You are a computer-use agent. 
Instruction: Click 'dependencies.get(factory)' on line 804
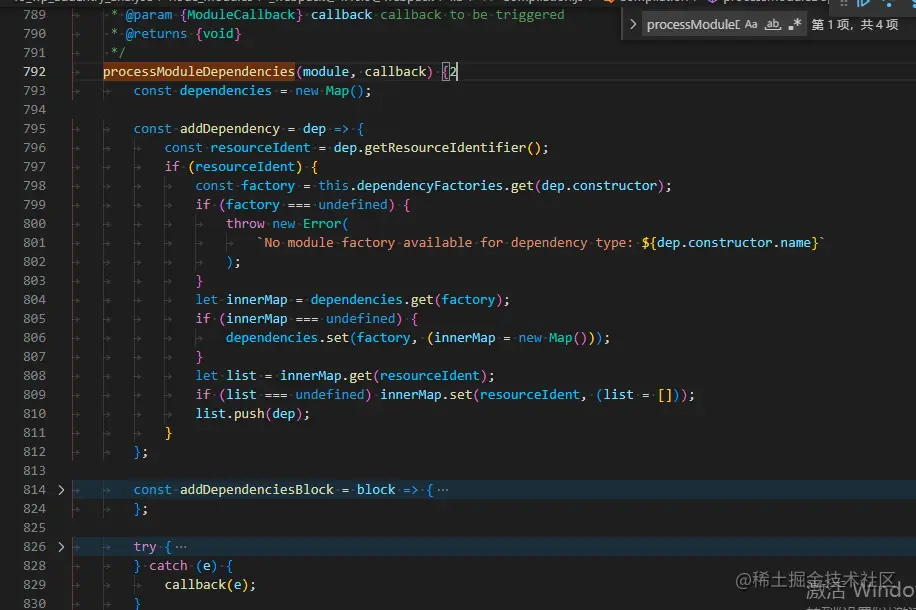[406, 300]
